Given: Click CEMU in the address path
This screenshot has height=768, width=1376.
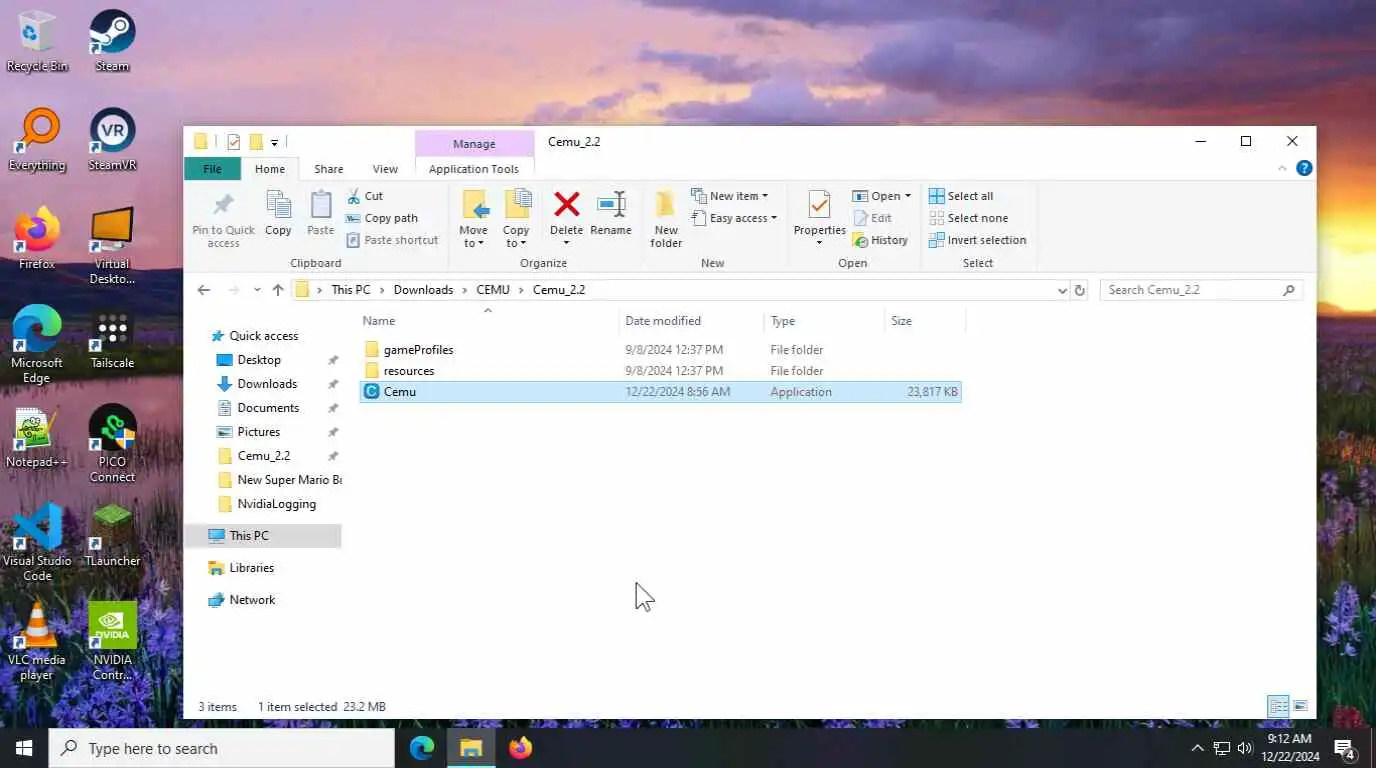Looking at the screenshot, I should 493,290.
